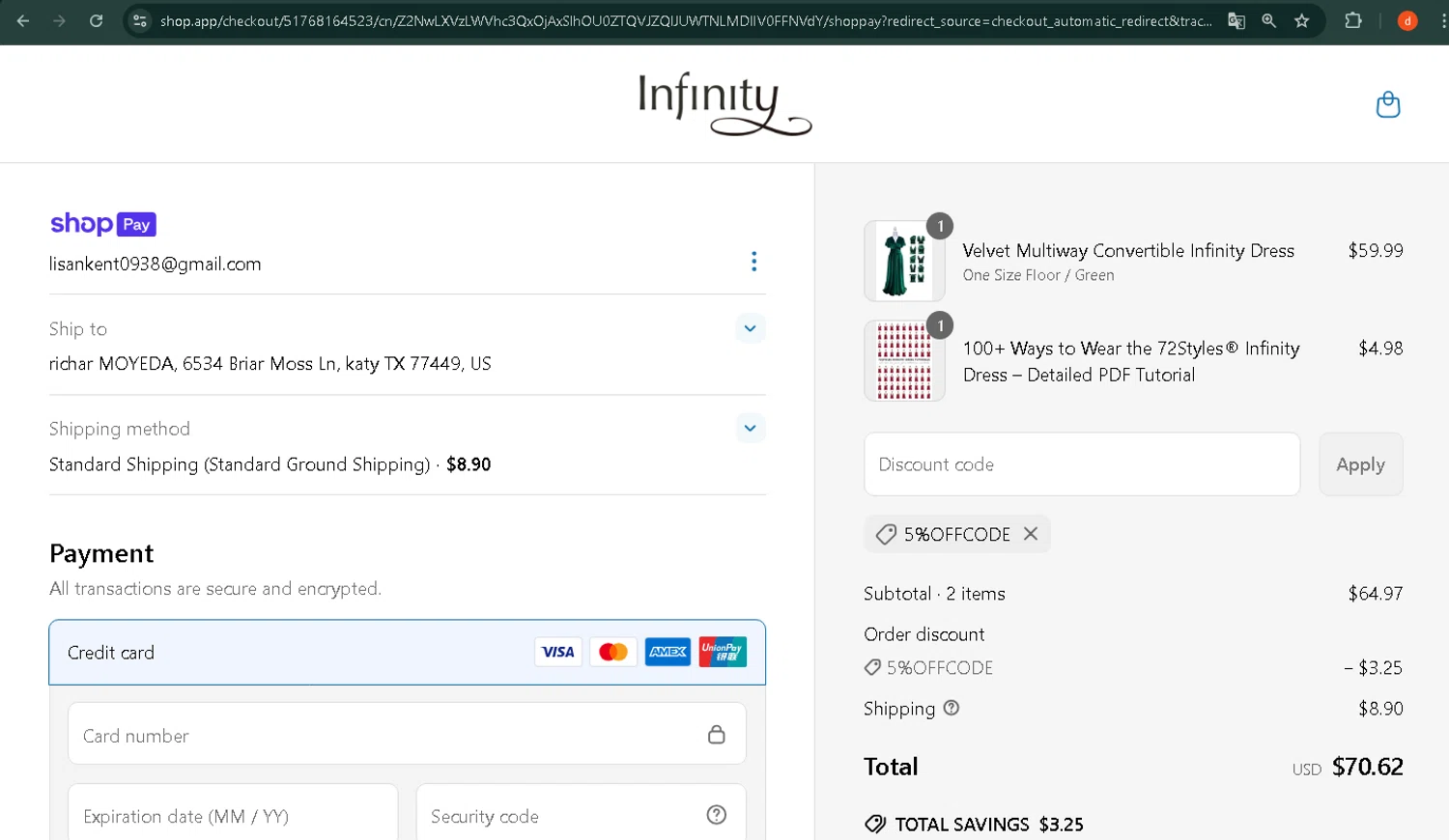Bookmark this page with the star

click(x=1302, y=20)
